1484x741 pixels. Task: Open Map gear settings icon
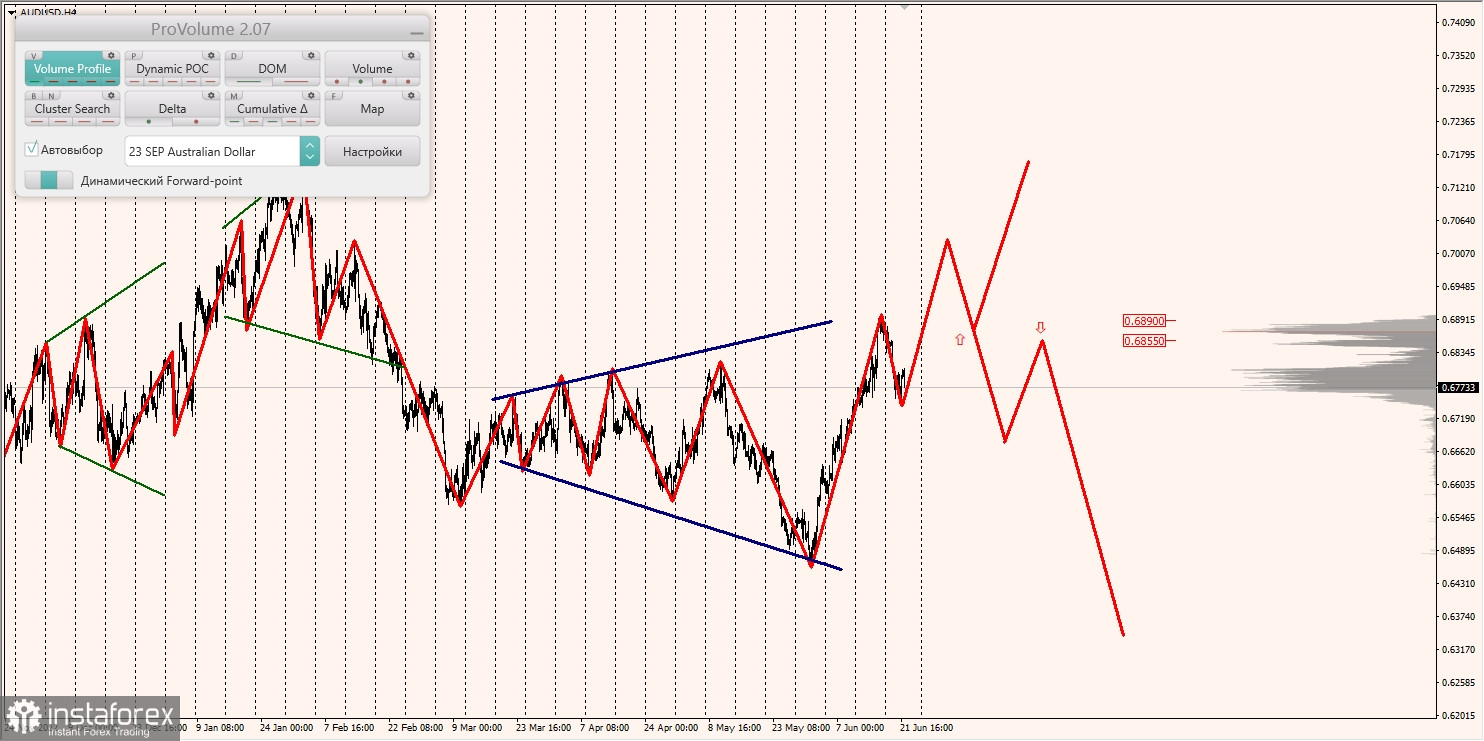click(411, 96)
